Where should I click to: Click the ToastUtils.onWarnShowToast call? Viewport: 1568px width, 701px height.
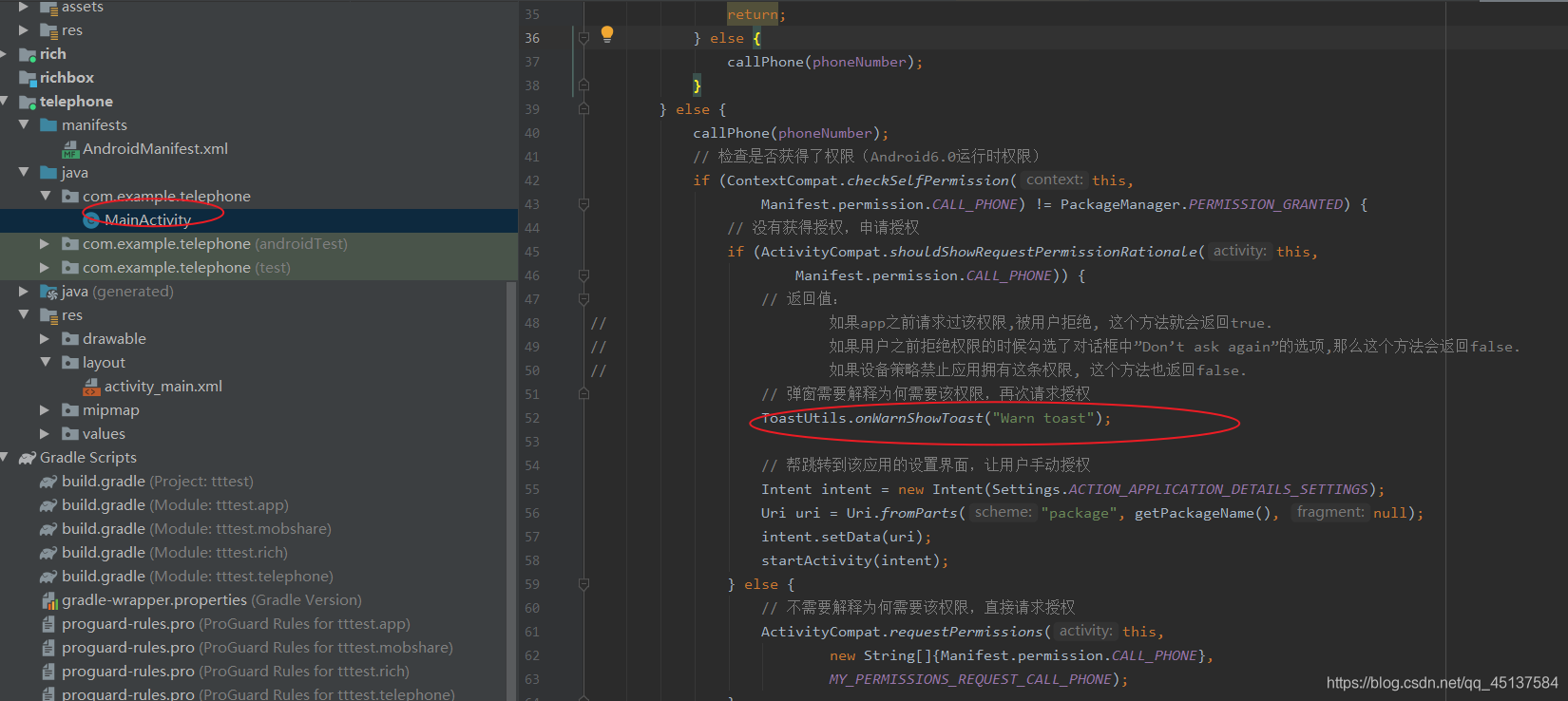(x=935, y=418)
